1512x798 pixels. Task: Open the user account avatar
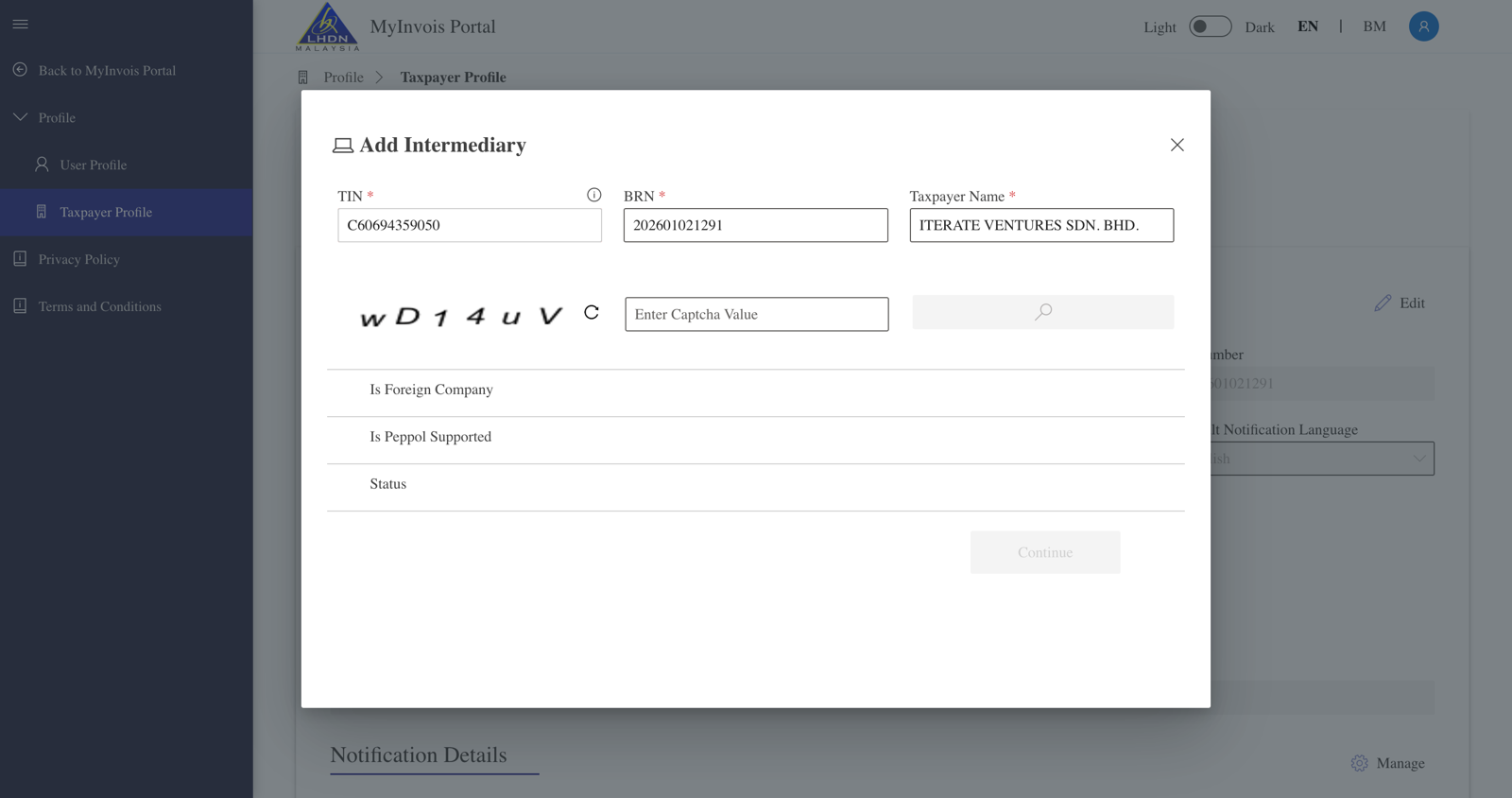point(1423,26)
